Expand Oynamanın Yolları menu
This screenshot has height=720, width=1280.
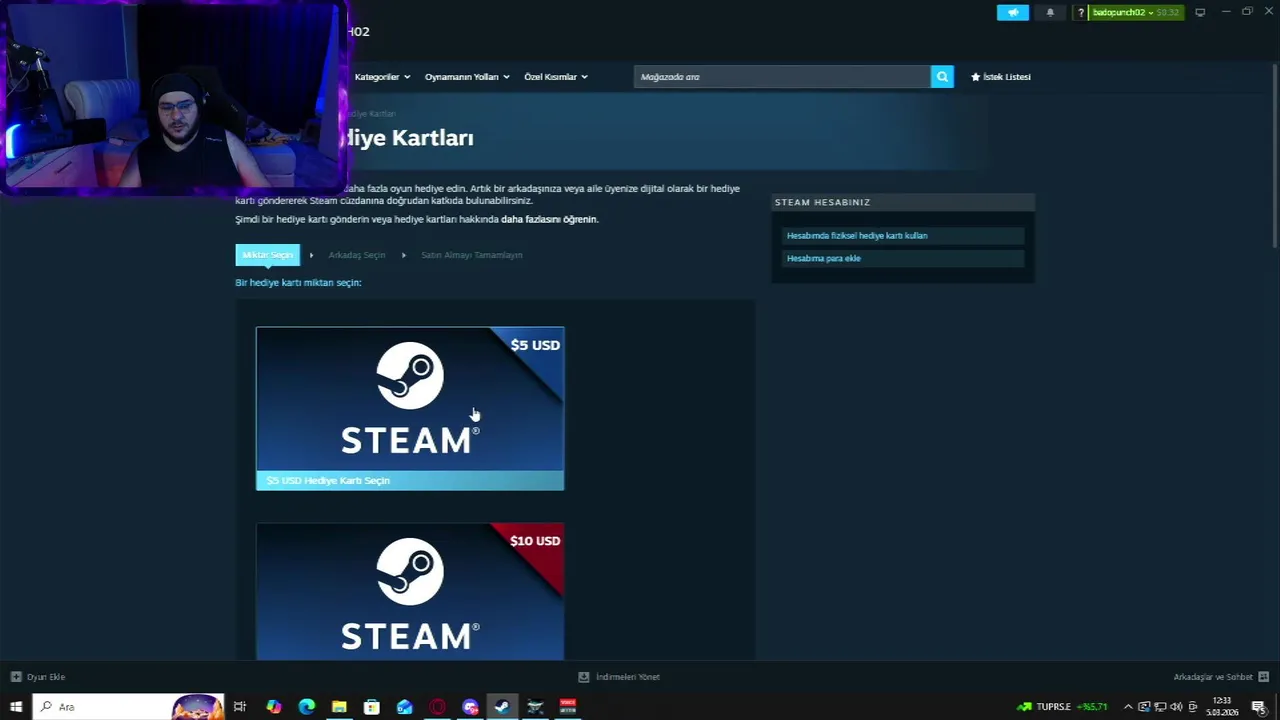coord(467,77)
